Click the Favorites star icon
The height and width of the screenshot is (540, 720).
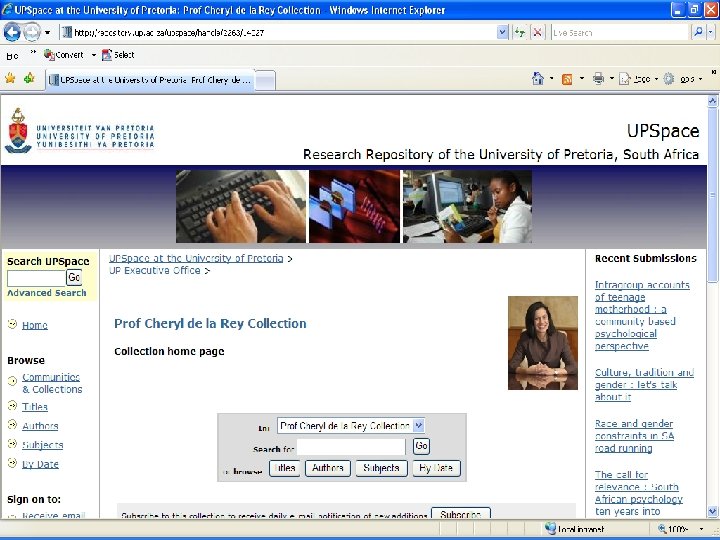coord(10,79)
